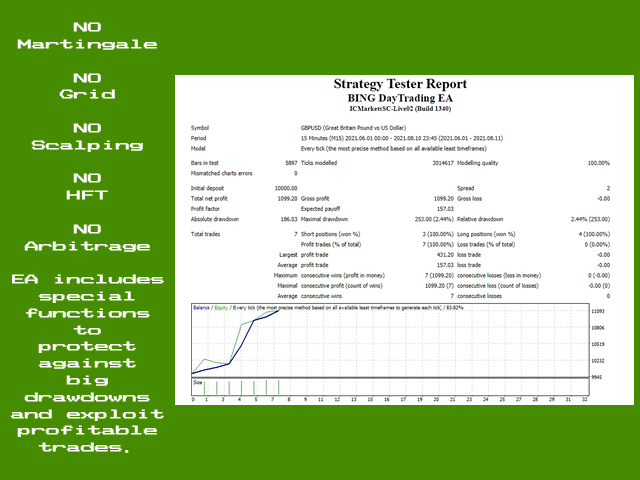Image resolution: width=640 pixels, height=480 pixels.
Task: Click 'ICMarketsSC-Live02 (Build 1340)' server line
Action: 400,109
